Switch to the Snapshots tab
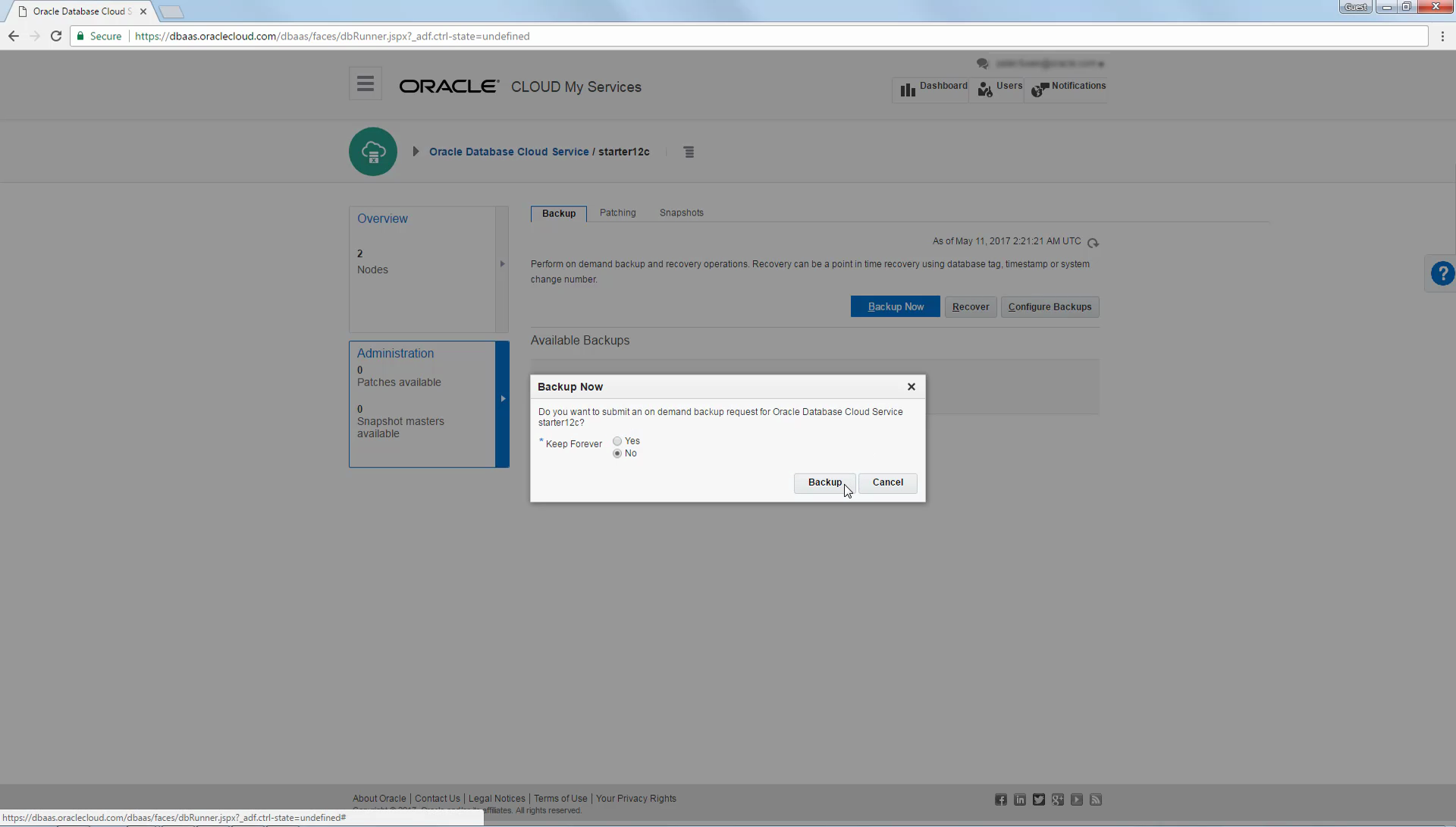This screenshot has width=1456, height=827. click(682, 213)
